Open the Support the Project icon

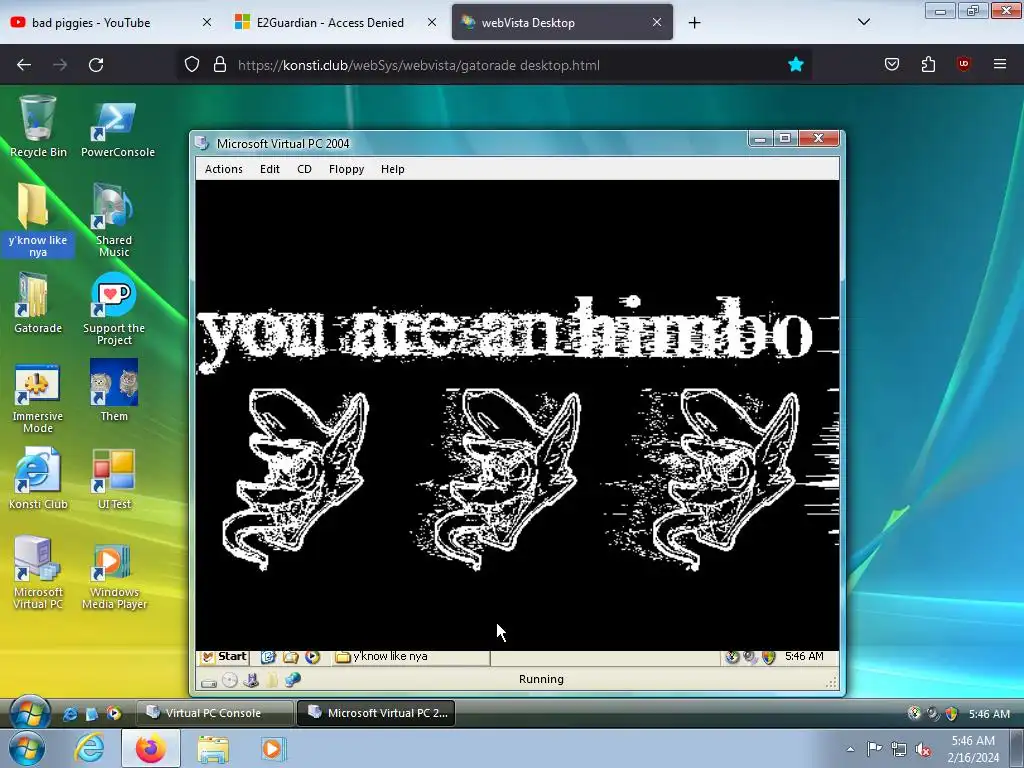pos(114,309)
